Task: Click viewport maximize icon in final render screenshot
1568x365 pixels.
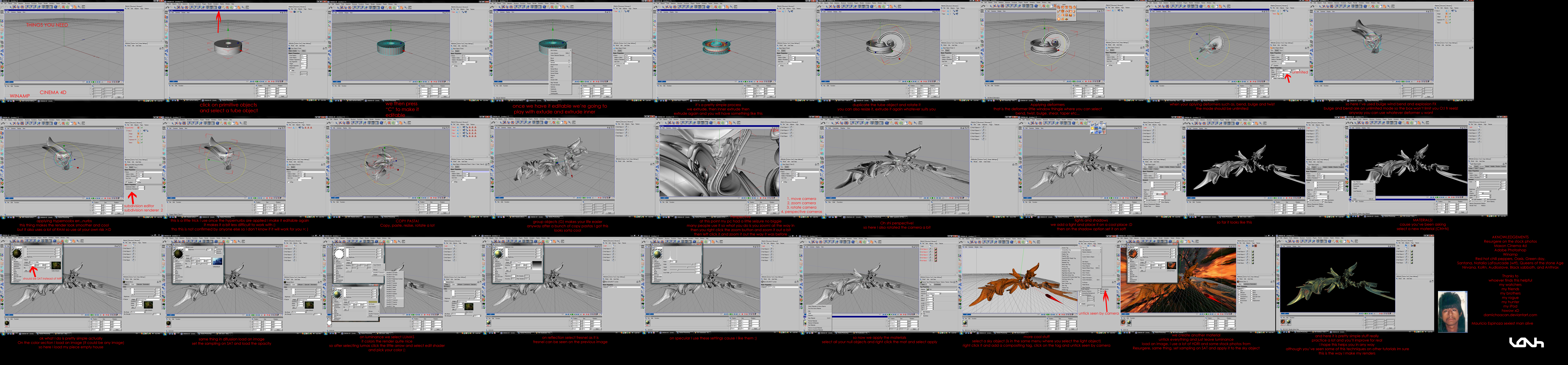Action: pyautogui.click(x=1395, y=246)
